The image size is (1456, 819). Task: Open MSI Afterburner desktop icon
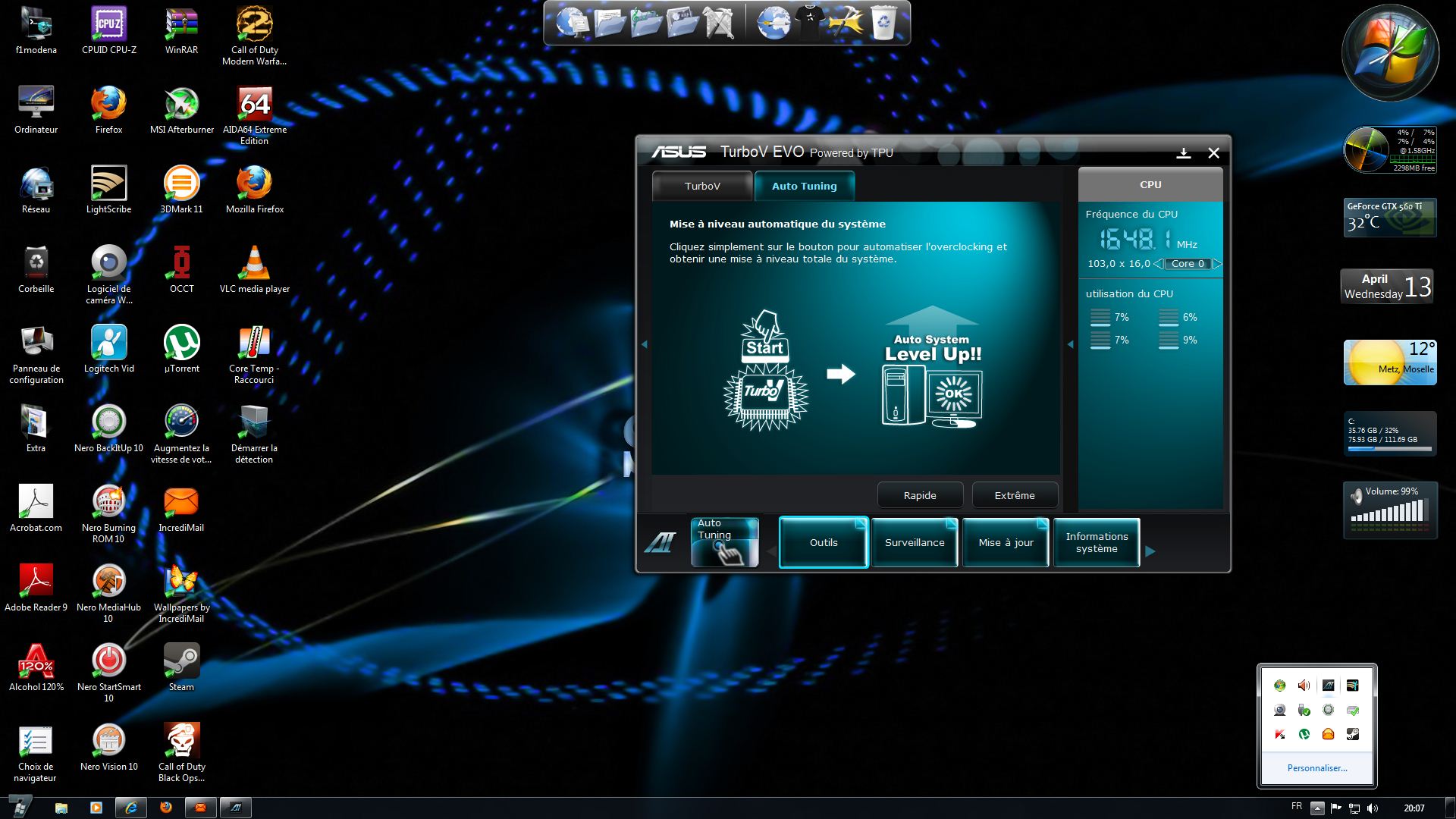181,105
